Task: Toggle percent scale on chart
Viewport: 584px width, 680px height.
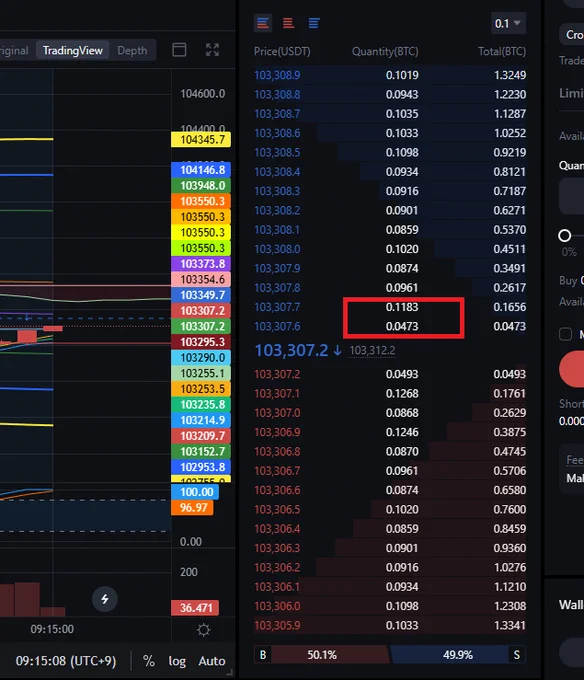Action: [x=149, y=661]
